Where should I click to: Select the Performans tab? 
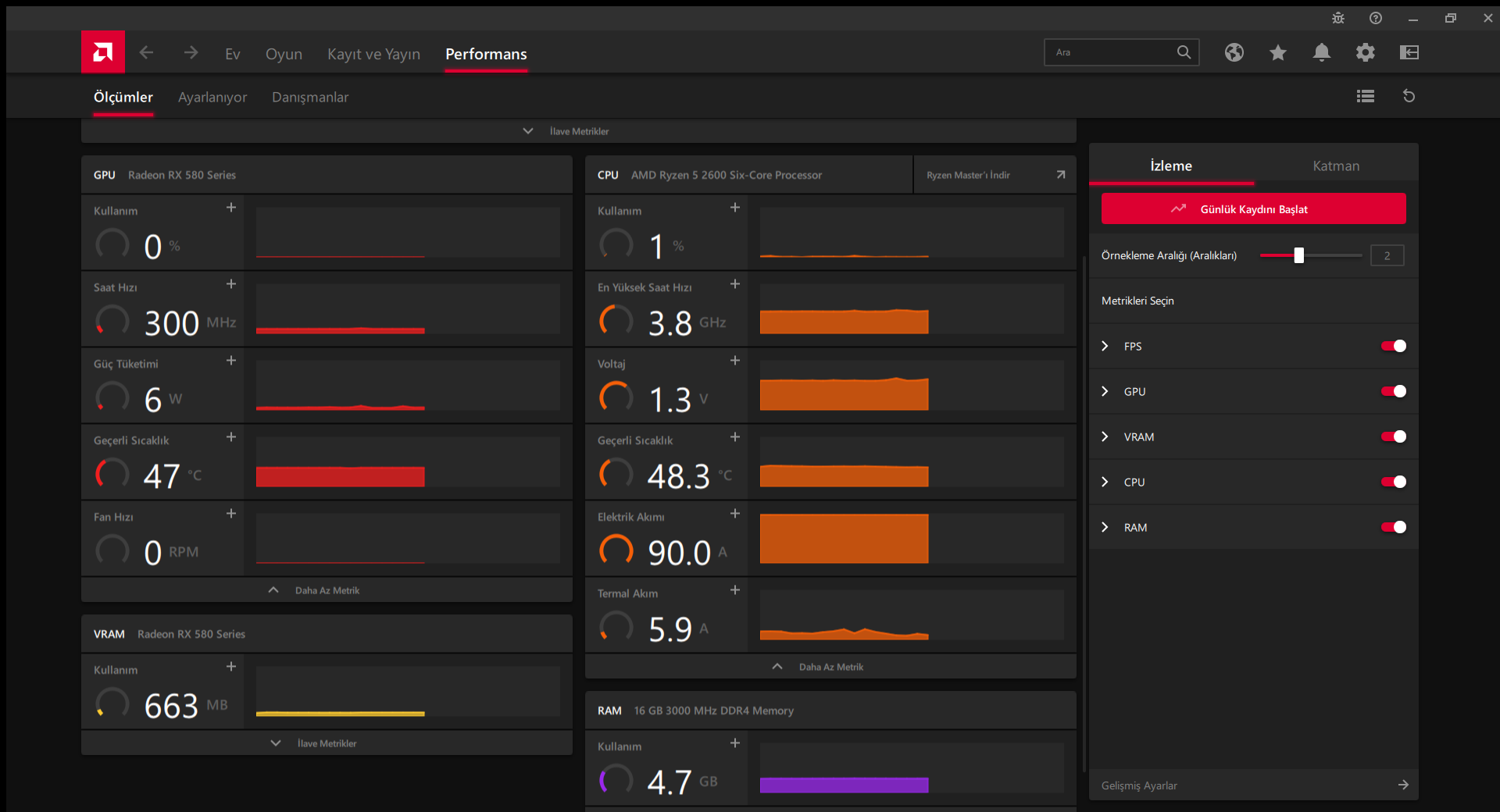(486, 54)
